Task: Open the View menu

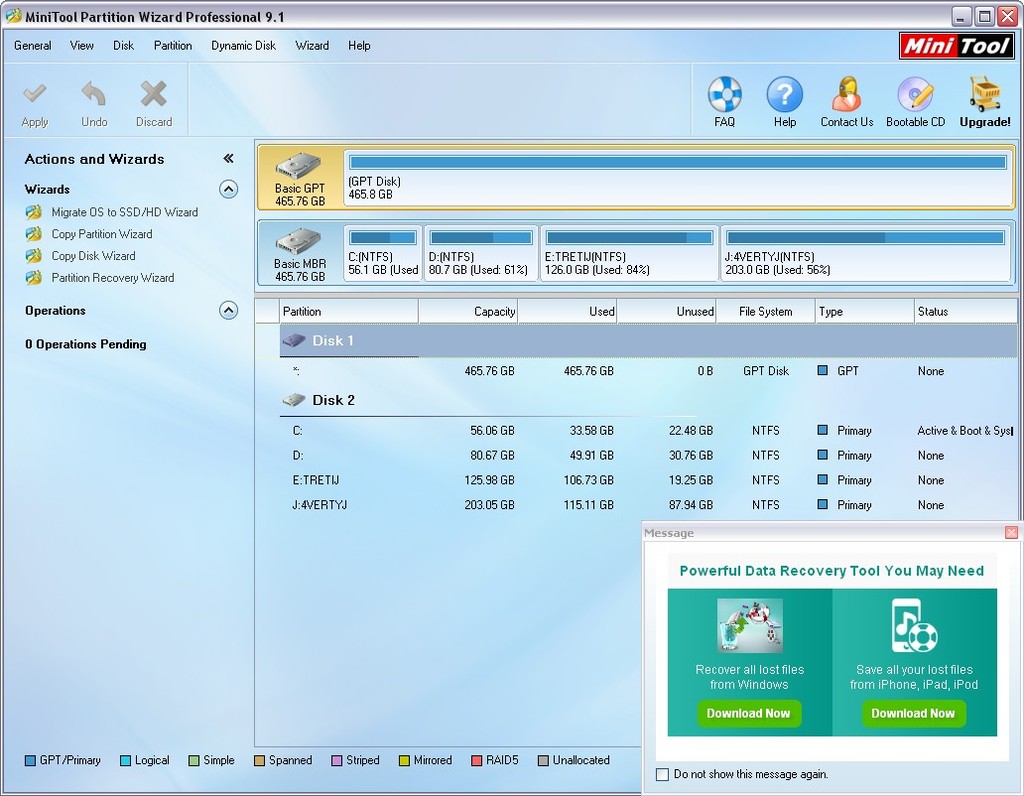Action: 82,46
